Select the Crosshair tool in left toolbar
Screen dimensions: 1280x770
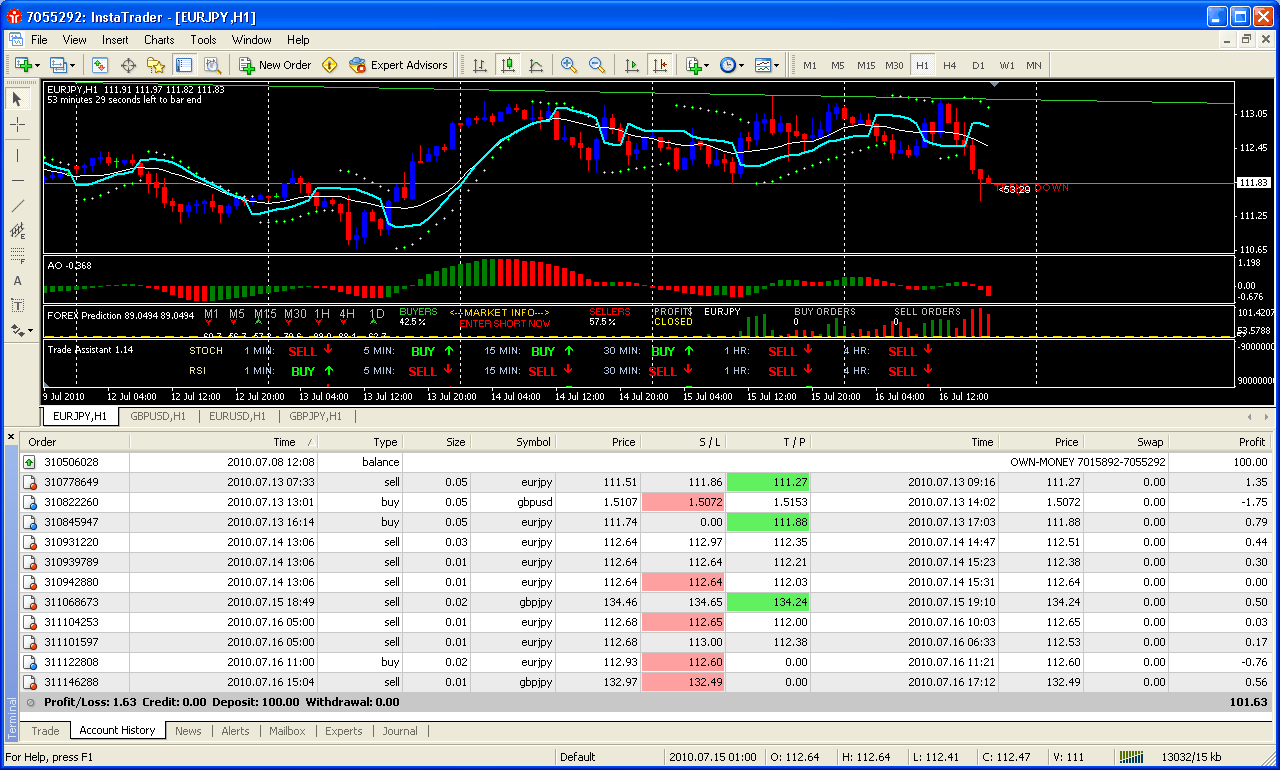click(18, 125)
